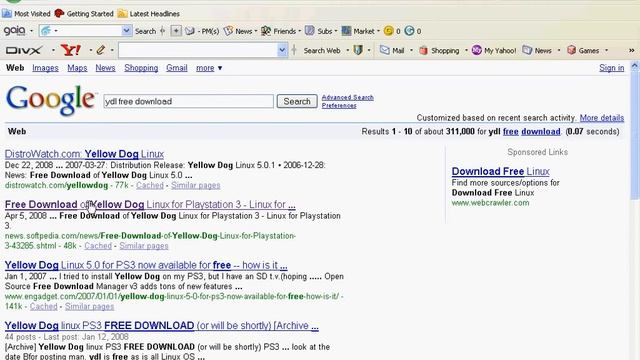Viewport: 640px width, 360px height.
Task: Click the 'download' link in results summary
Action: coord(541,131)
